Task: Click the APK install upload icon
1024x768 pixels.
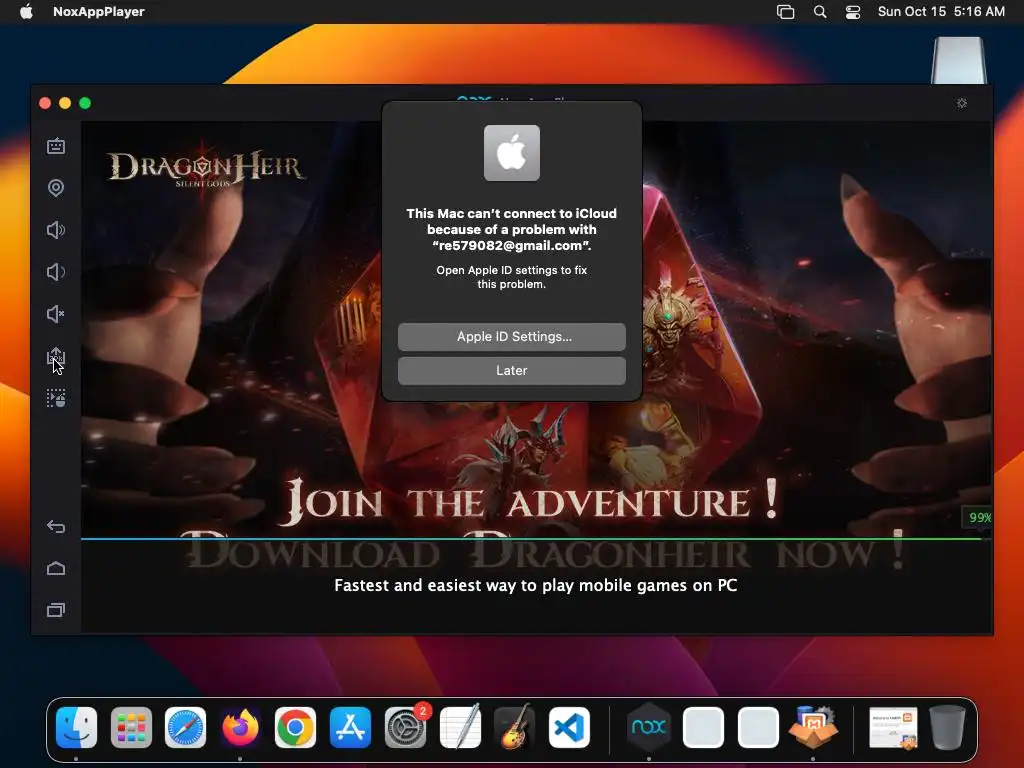Action: [56, 357]
